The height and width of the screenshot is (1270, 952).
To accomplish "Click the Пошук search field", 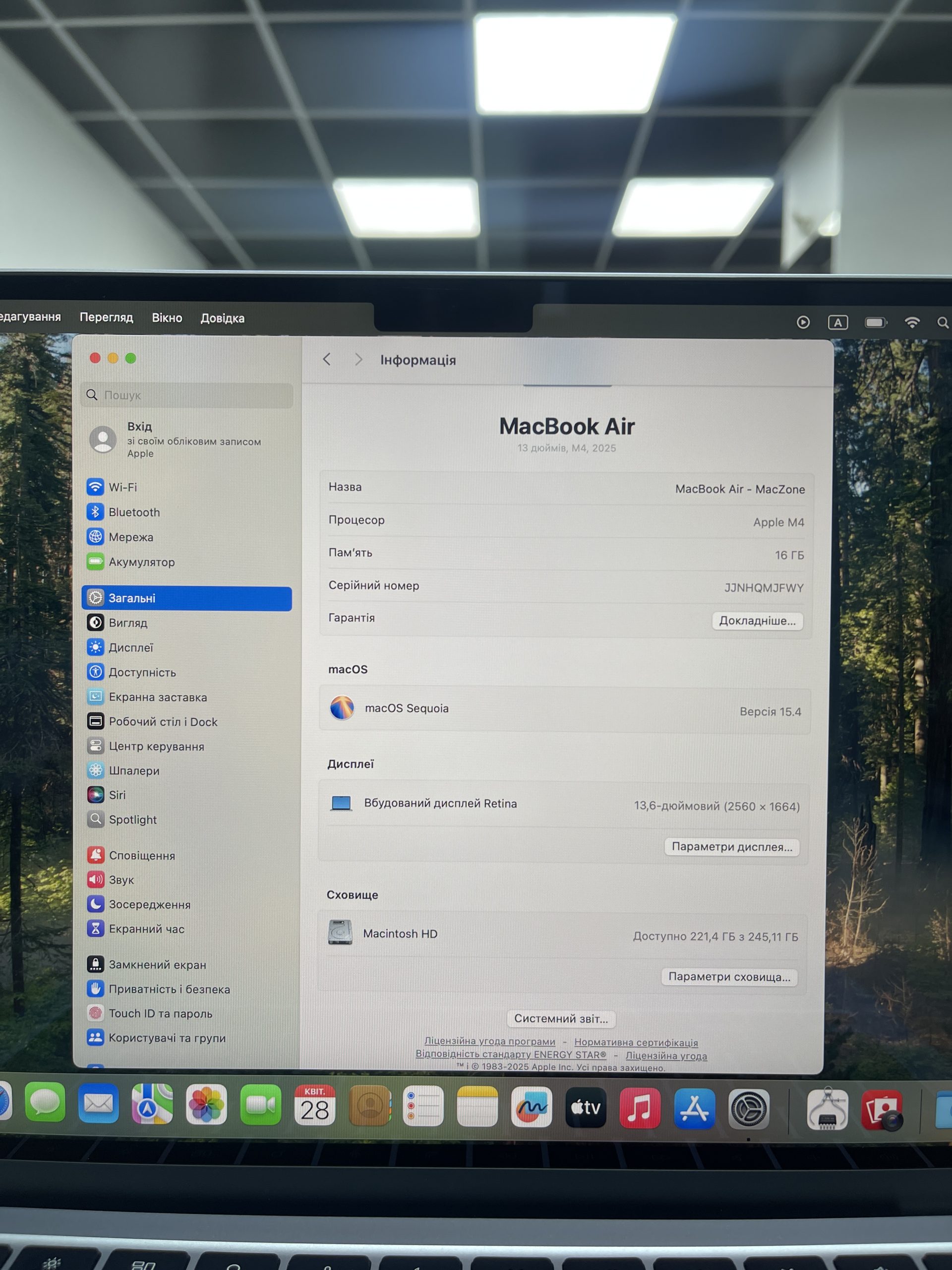I will pyautogui.click(x=187, y=395).
